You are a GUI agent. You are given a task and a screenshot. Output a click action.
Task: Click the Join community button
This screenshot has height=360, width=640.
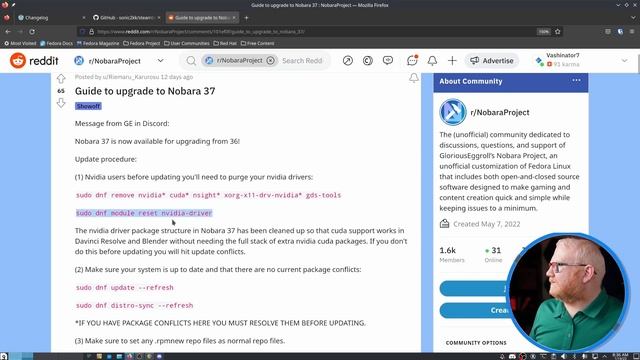click(474, 289)
